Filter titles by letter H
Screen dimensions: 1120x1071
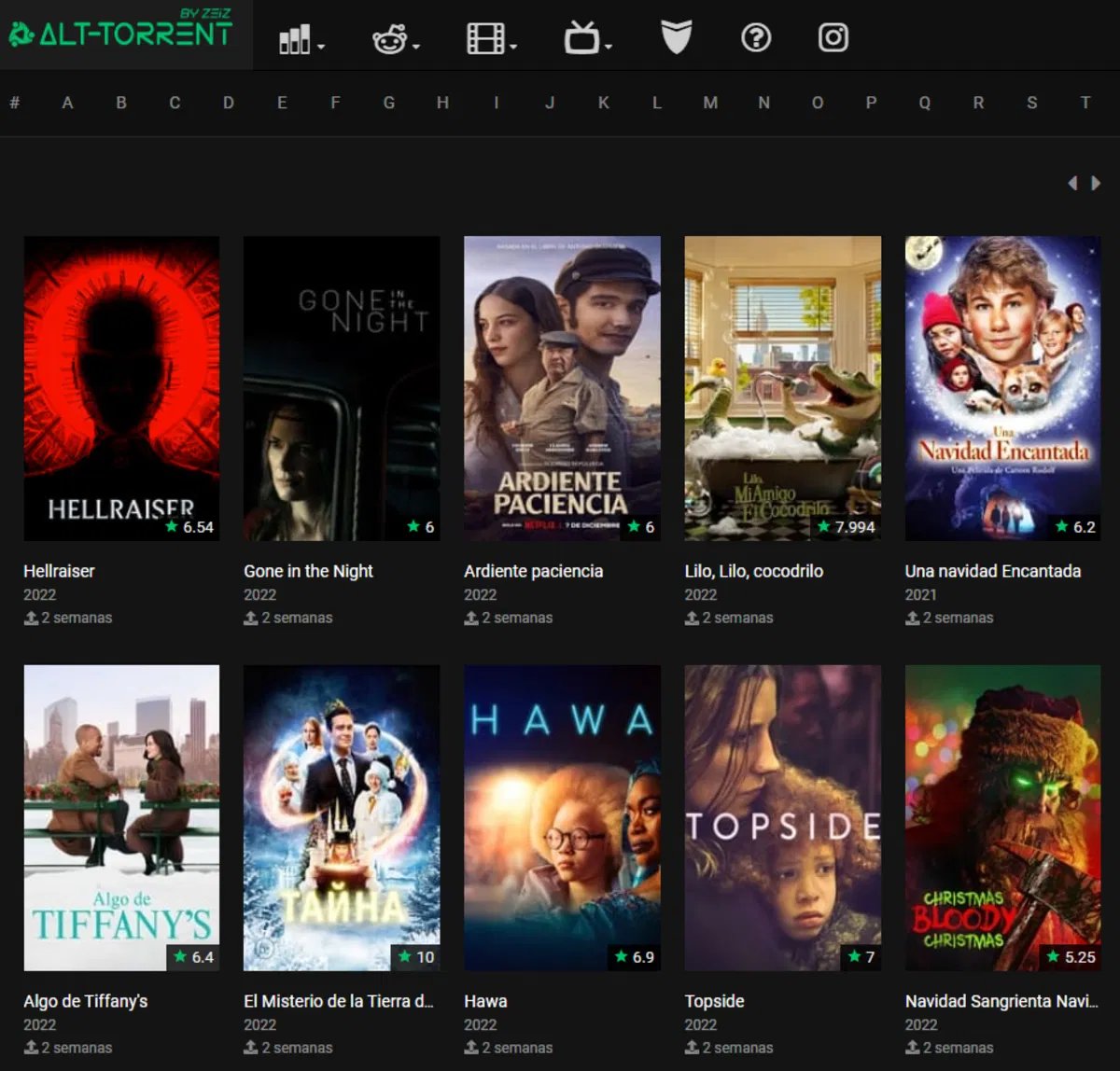(442, 103)
